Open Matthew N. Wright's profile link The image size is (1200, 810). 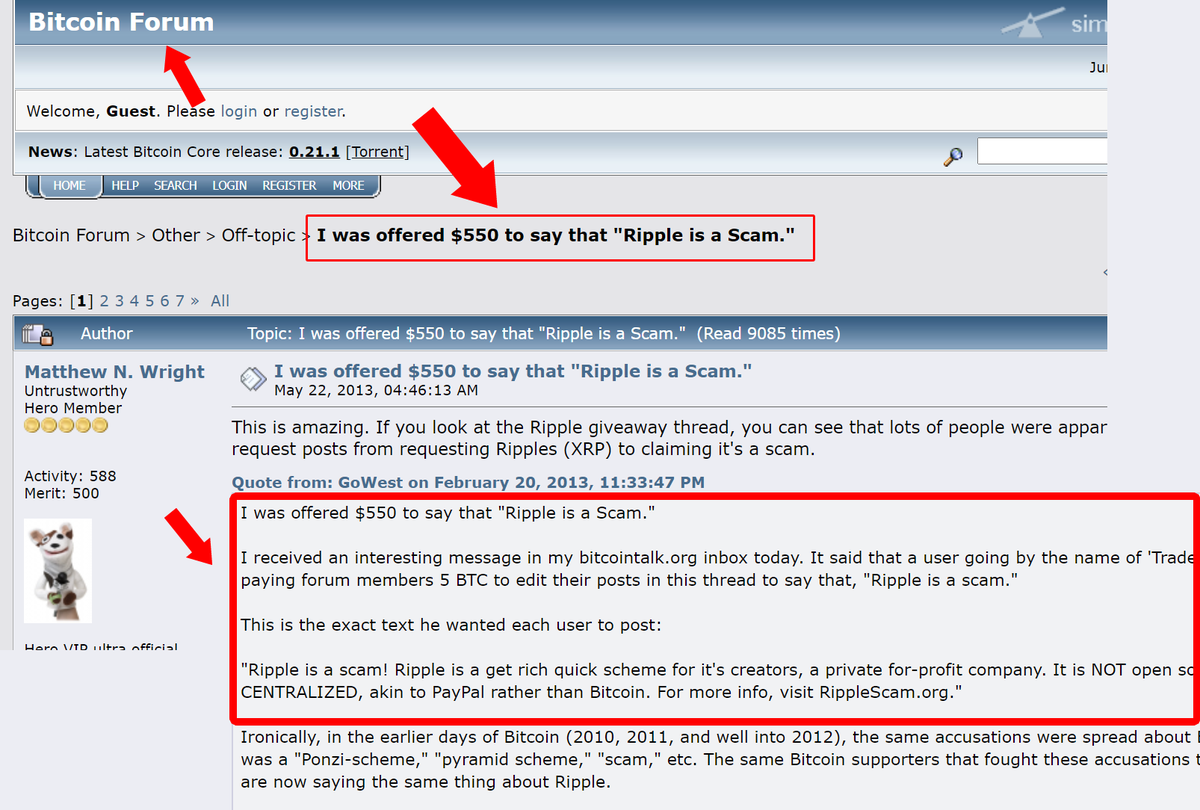[x=114, y=371]
